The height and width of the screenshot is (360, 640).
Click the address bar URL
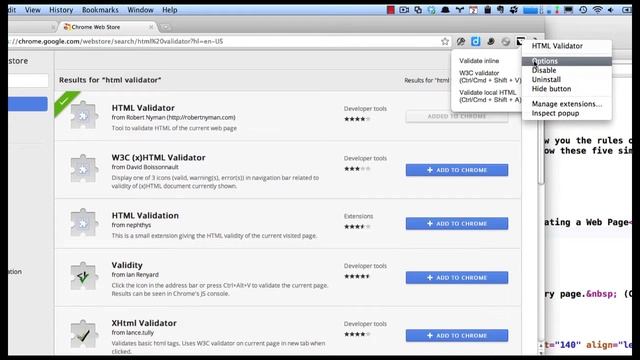(x=120, y=41)
